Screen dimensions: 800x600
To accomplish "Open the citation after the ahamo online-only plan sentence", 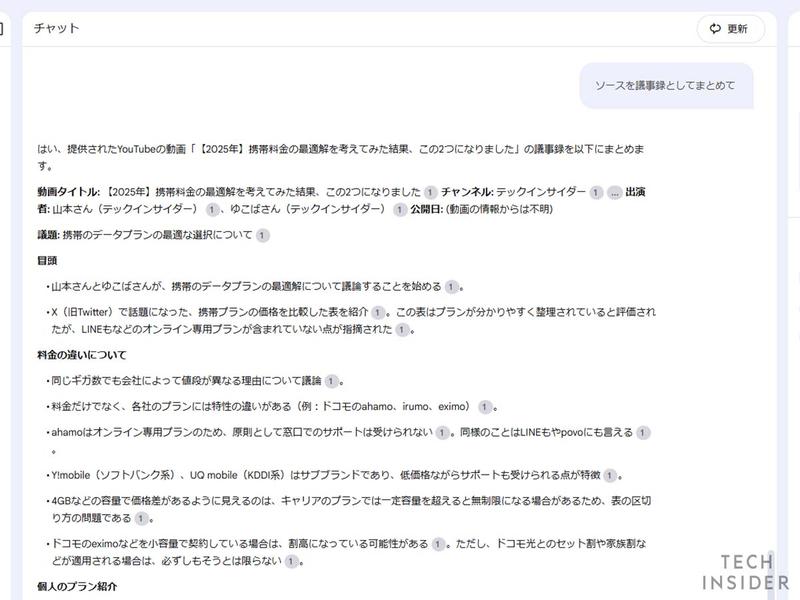I will pyautogui.click(x=440, y=430).
